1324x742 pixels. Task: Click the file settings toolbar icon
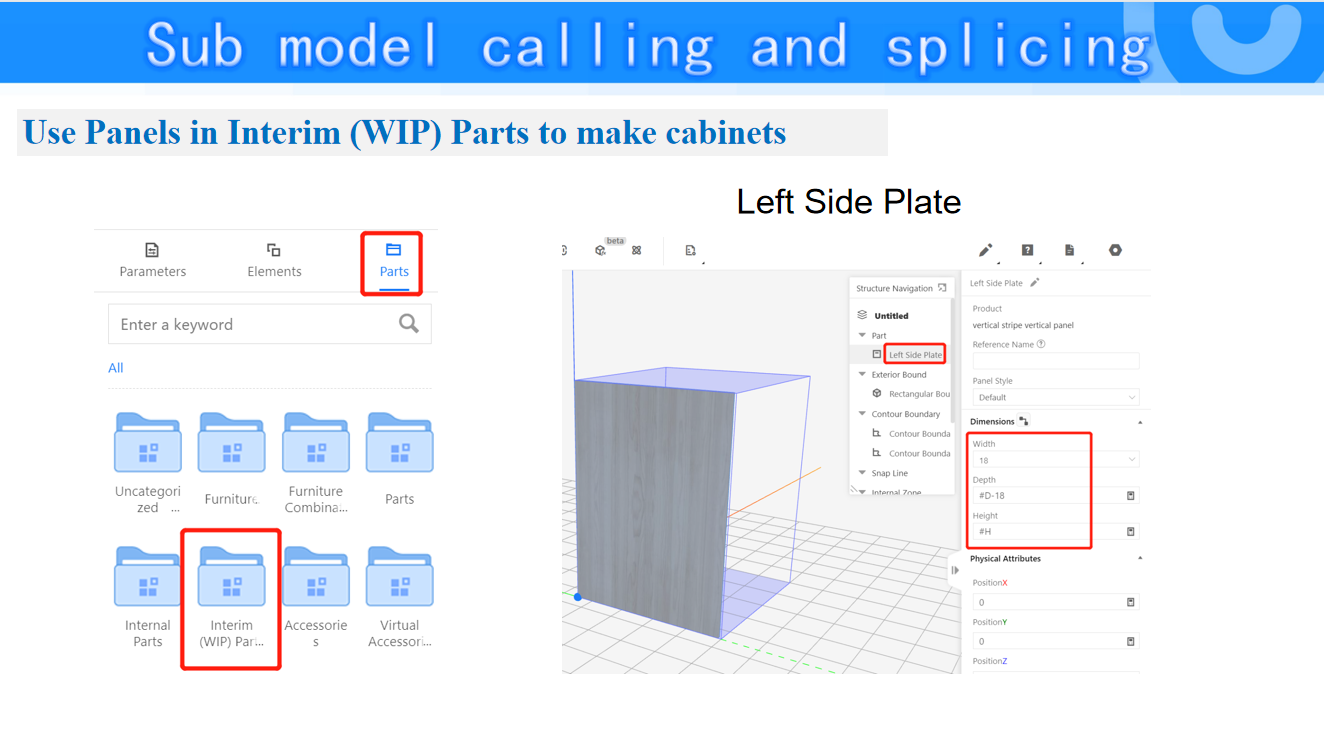point(691,250)
